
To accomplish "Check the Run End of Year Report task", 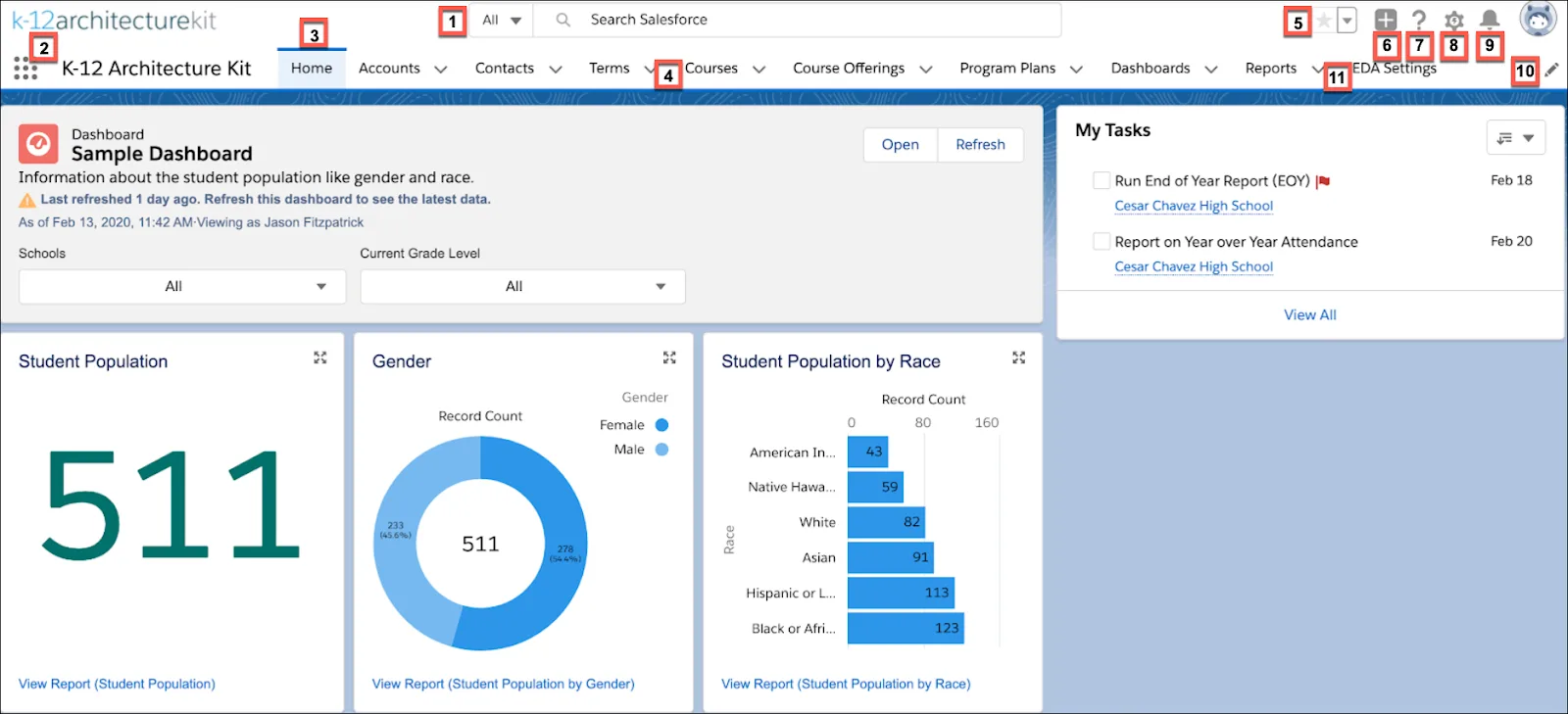I will 1102,180.
